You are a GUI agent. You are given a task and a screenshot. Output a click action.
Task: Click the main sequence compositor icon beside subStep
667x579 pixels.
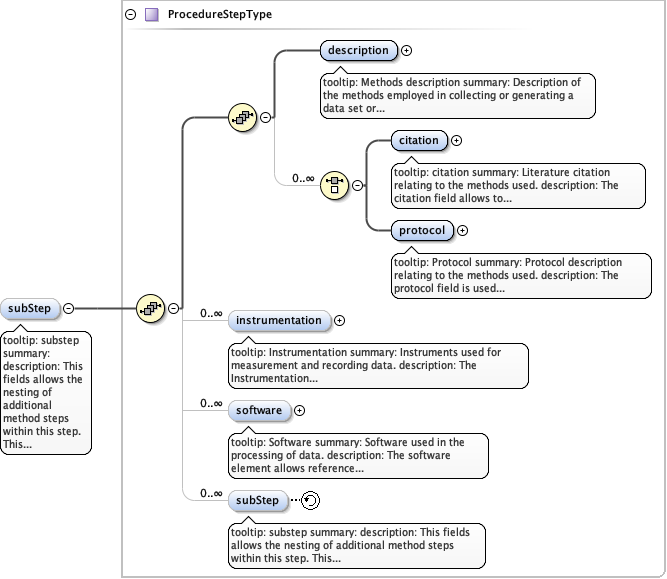pyautogui.click(x=150, y=308)
